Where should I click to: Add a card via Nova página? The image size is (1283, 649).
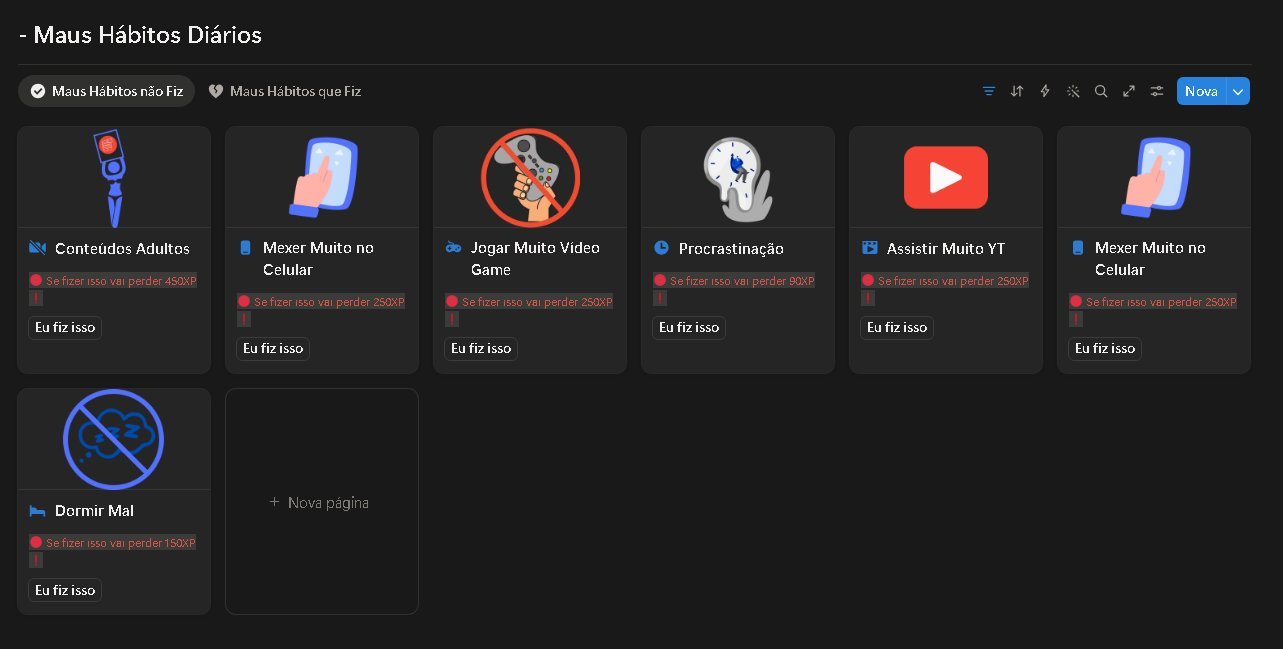[x=321, y=502]
